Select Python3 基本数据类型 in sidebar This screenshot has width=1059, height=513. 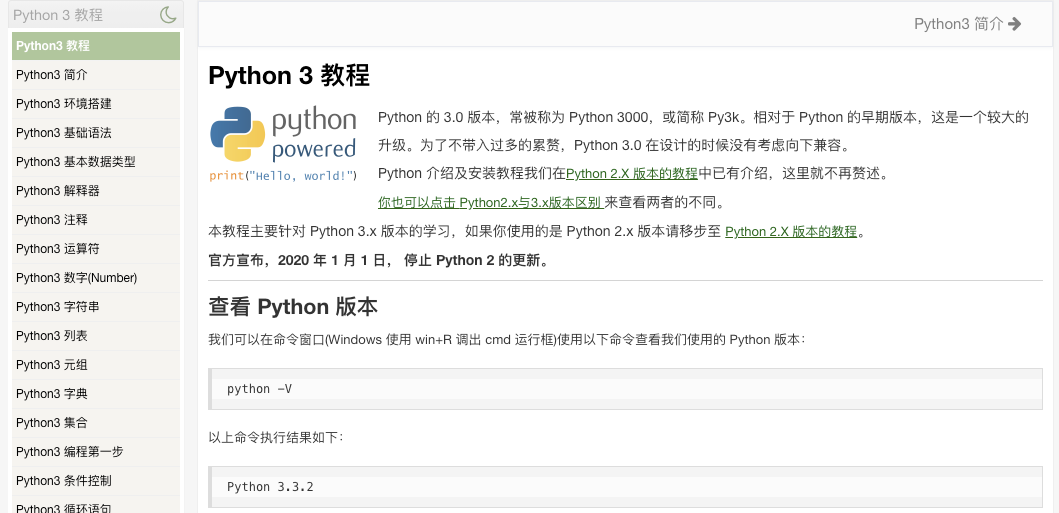96,162
